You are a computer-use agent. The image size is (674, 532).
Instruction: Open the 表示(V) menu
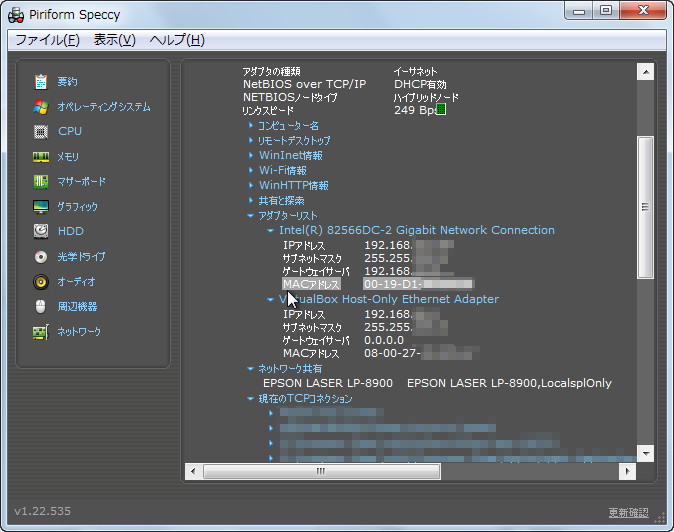[x=114, y=40]
